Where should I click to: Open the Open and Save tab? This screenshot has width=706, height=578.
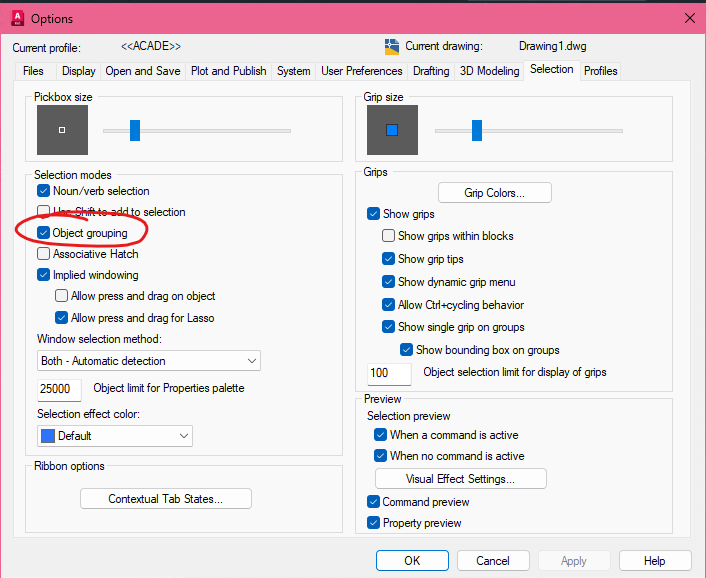coord(143,71)
